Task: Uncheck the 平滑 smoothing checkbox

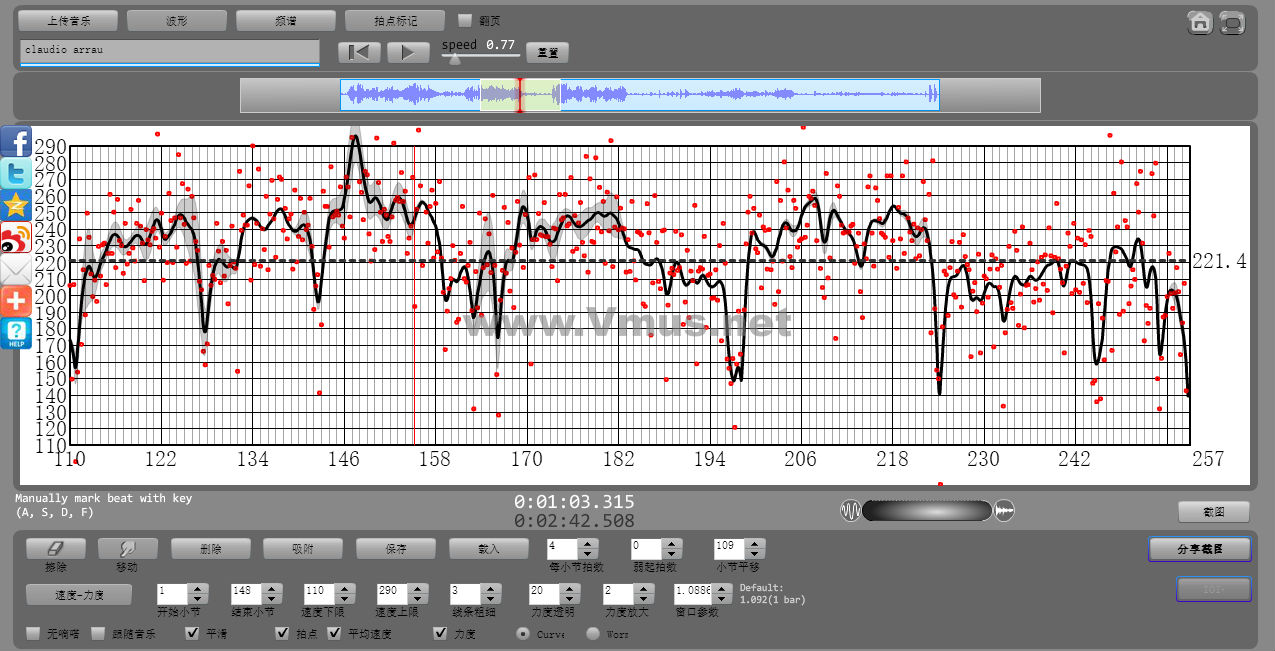Action: click(x=193, y=633)
